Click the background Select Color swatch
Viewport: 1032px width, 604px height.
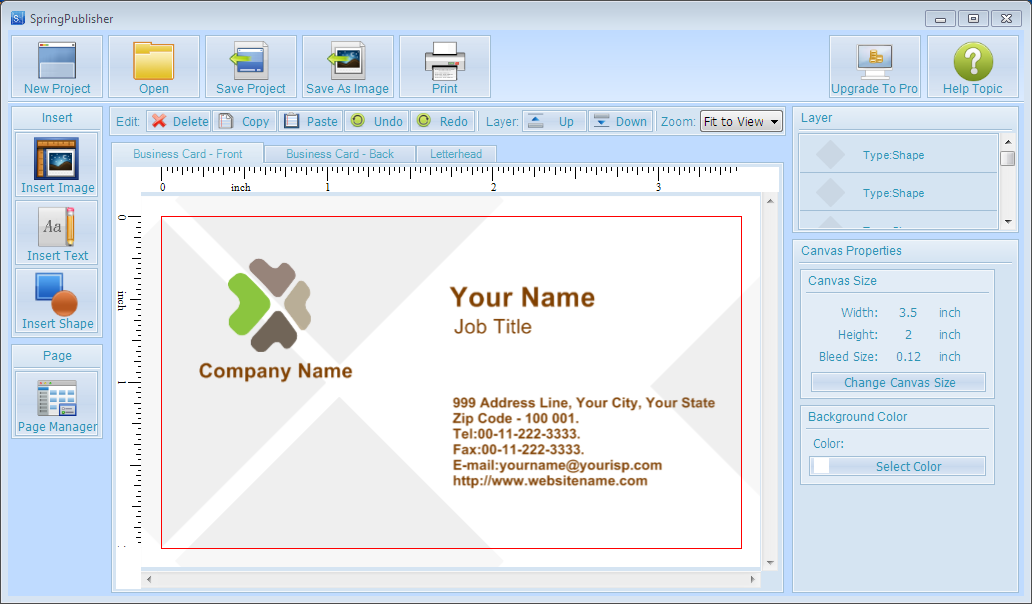coord(822,466)
